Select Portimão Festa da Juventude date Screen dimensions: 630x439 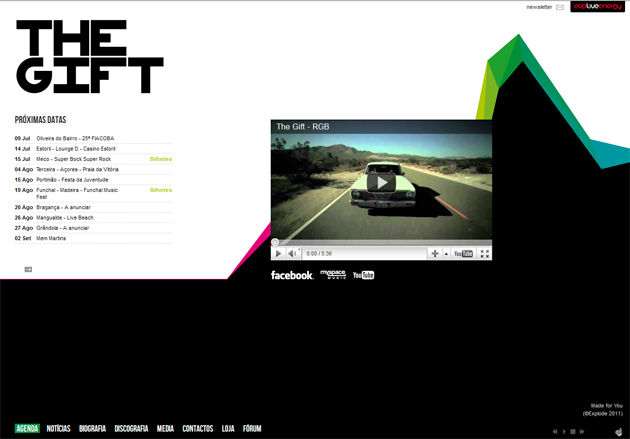pos(93,180)
